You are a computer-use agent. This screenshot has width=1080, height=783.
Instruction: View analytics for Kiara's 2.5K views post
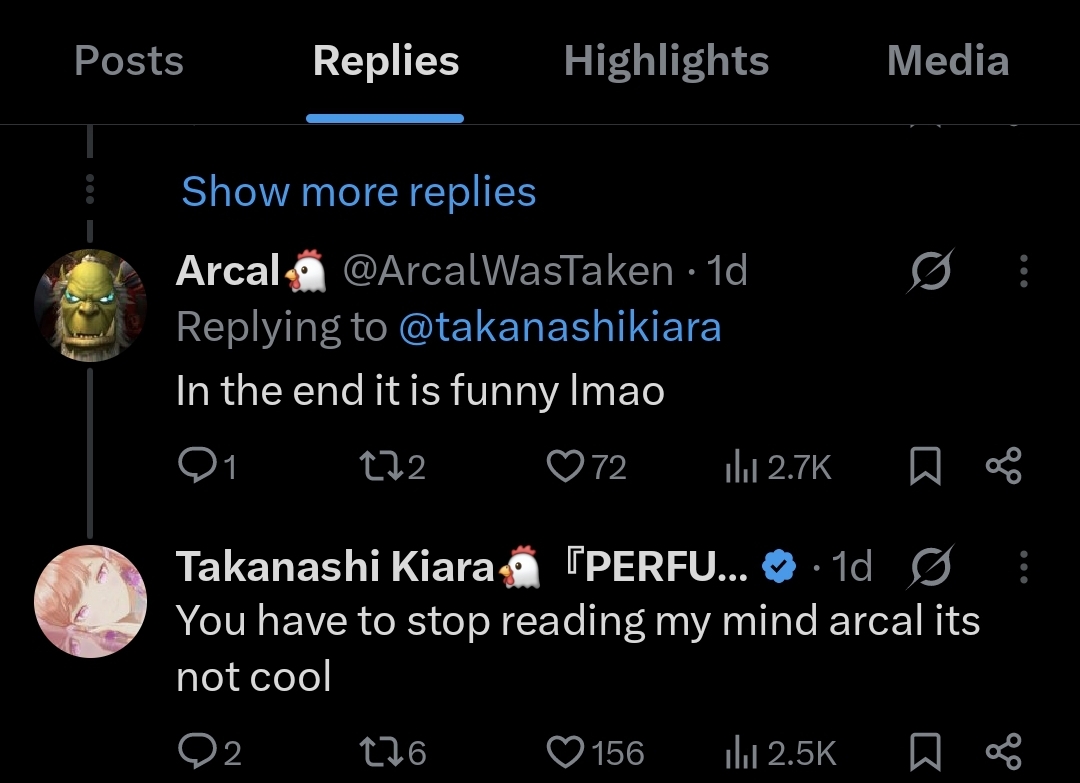tap(738, 751)
